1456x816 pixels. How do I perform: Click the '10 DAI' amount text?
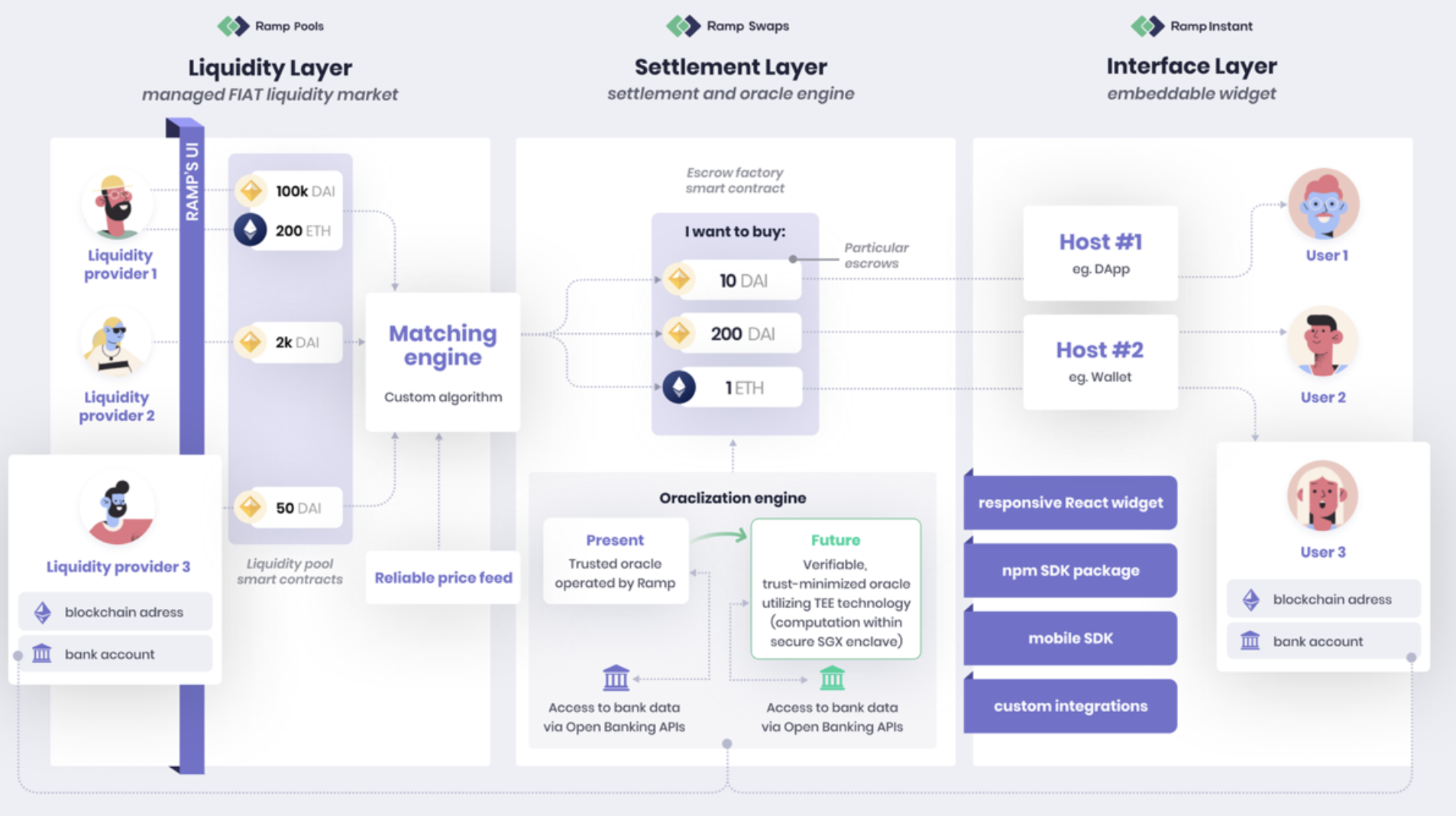pyautogui.click(x=743, y=281)
